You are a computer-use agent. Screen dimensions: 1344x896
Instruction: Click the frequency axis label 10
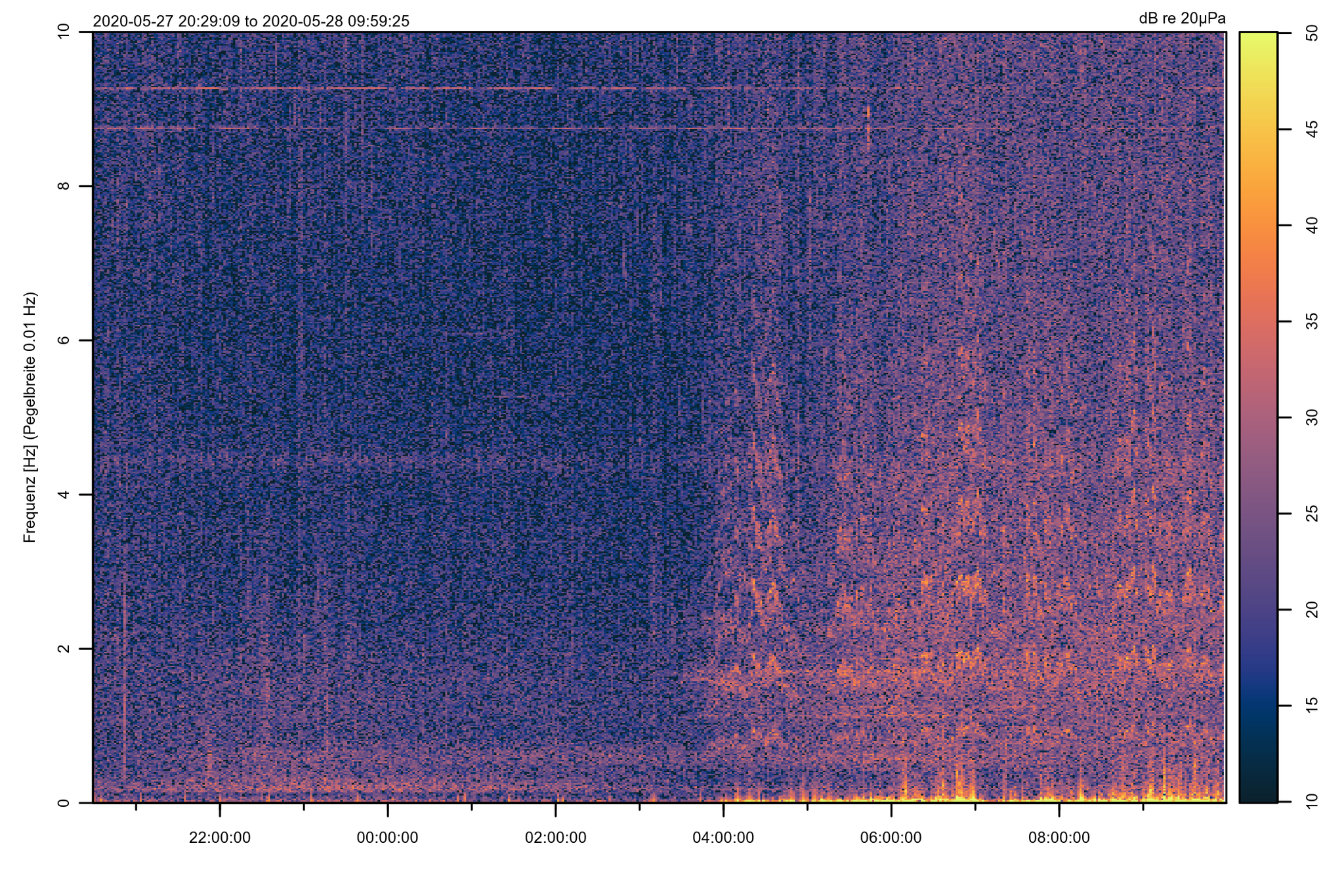[64, 31]
